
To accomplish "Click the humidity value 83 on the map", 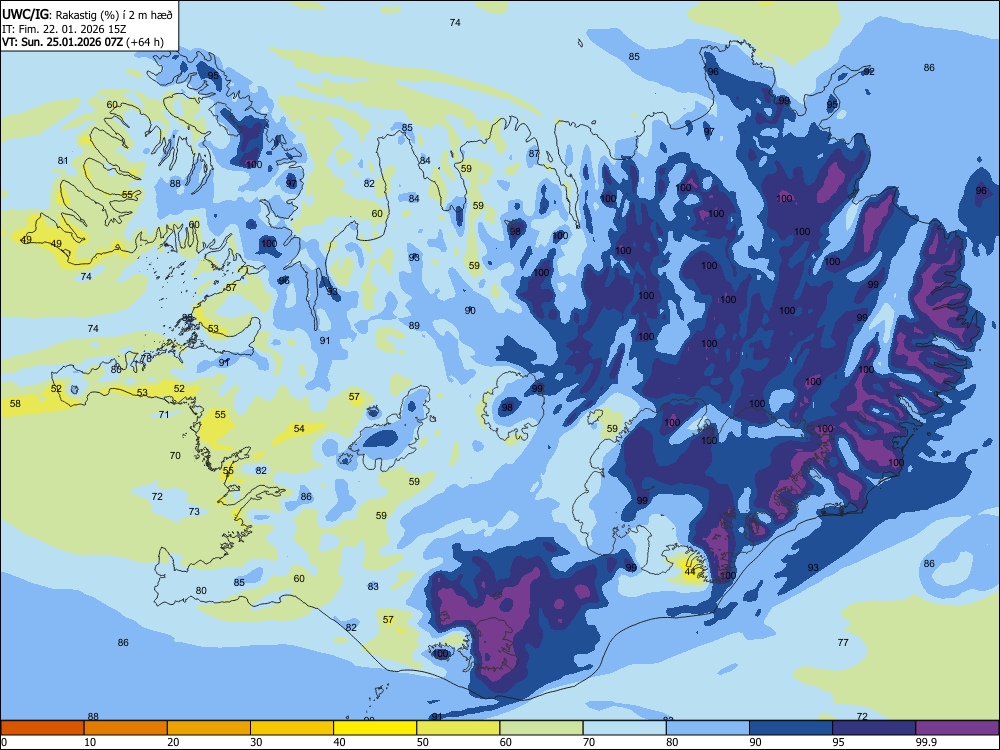I will point(373,587).
